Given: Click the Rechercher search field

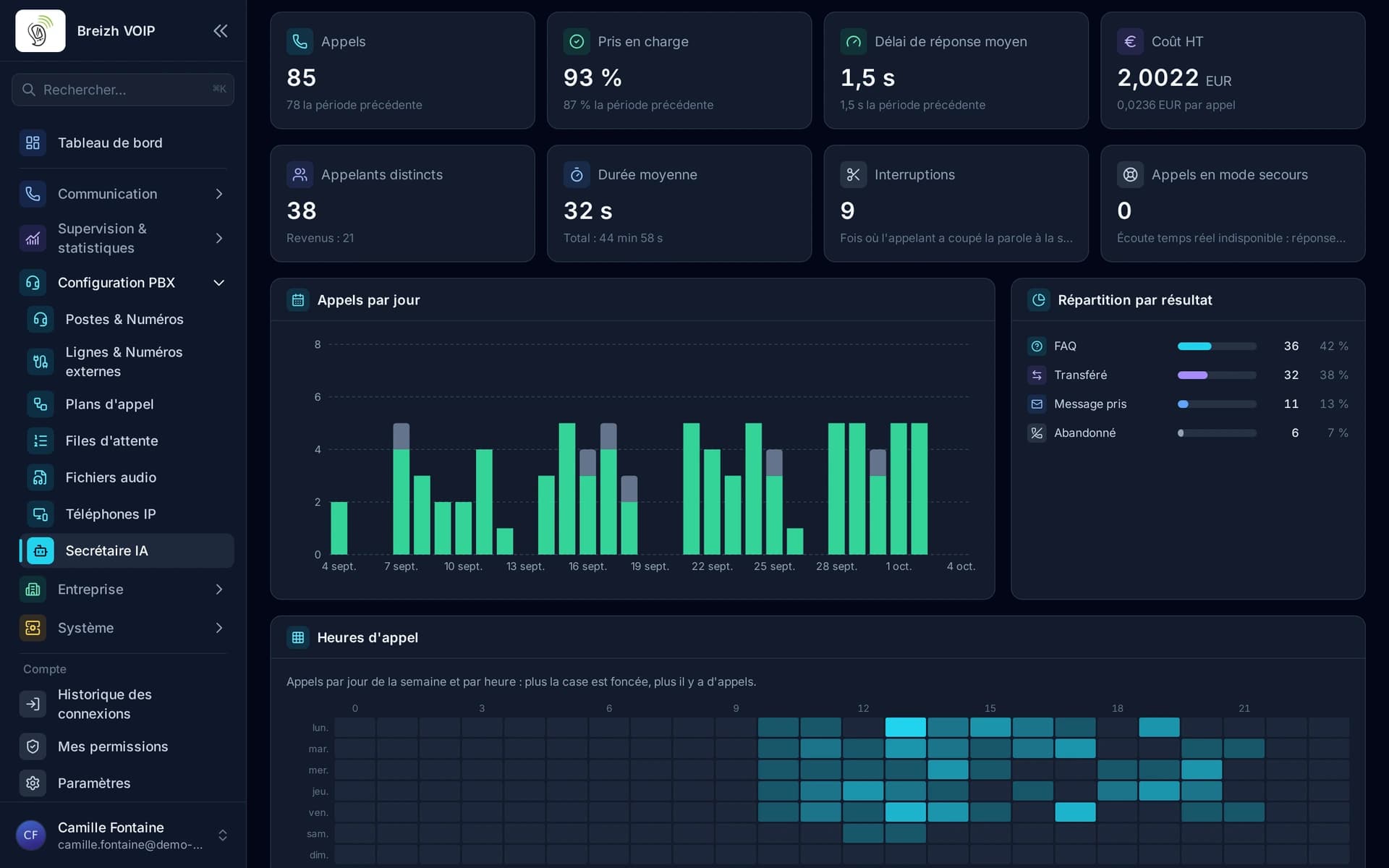Looking at the screenshot, I should point(123,90).
